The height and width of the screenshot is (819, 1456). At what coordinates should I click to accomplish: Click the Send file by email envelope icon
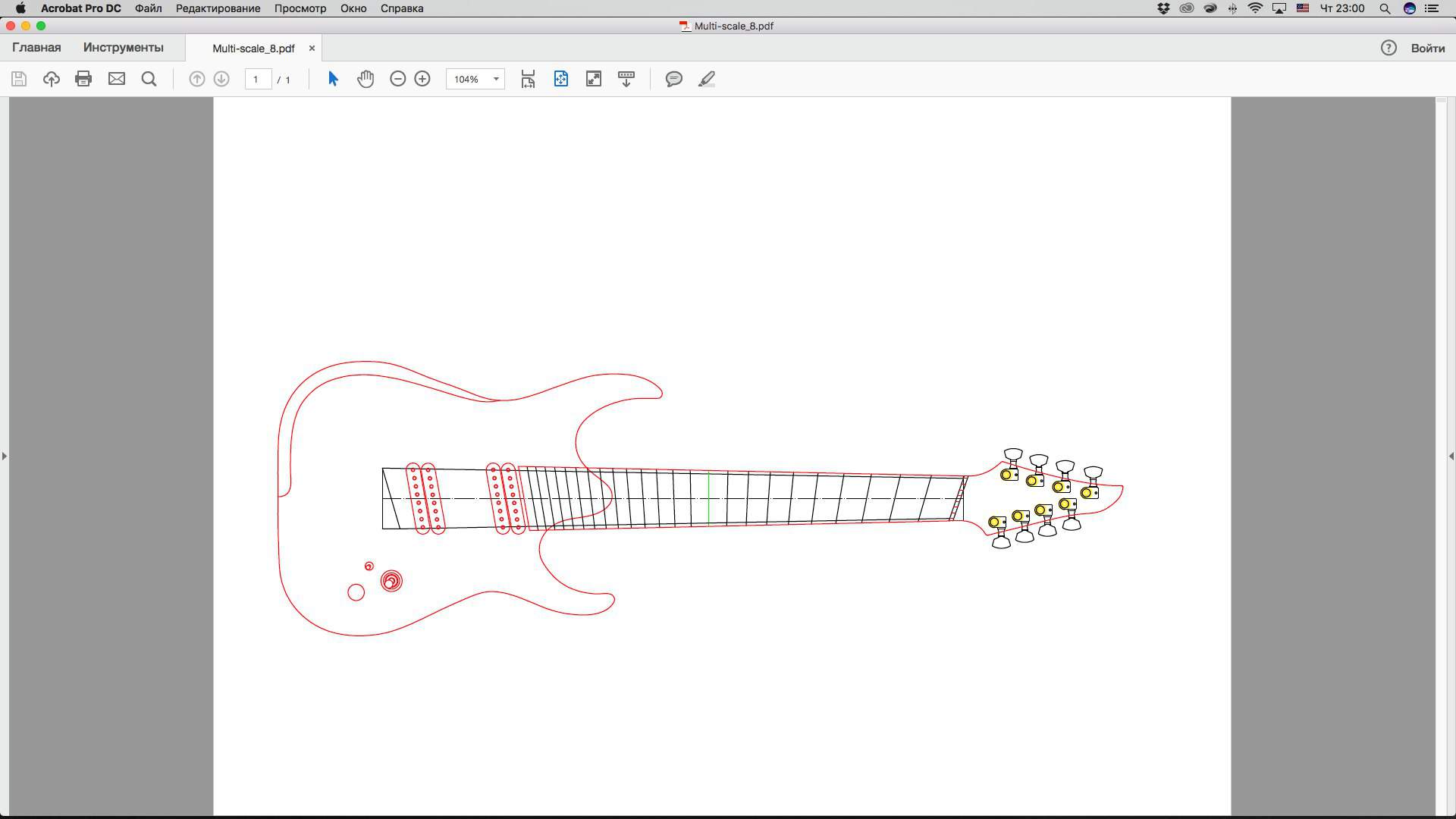click(116, 79)
